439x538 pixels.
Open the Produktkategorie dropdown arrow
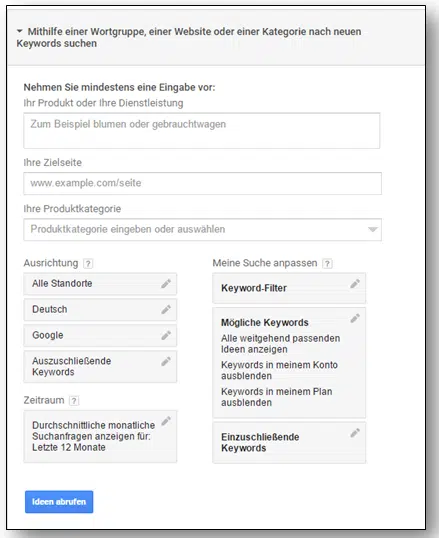tap(373, 230)
